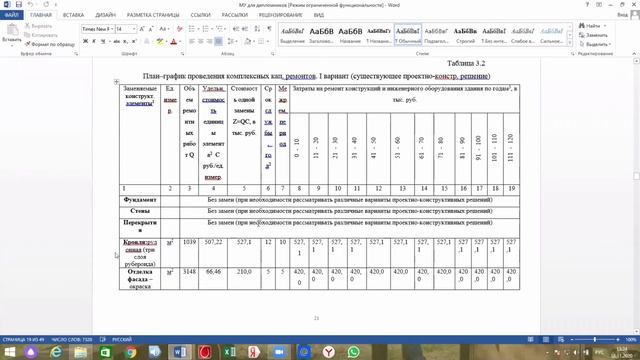The height and width of the screenshot is (360, 640).
Task: Open WhatsApp from the taskbar
Action: 353,352
